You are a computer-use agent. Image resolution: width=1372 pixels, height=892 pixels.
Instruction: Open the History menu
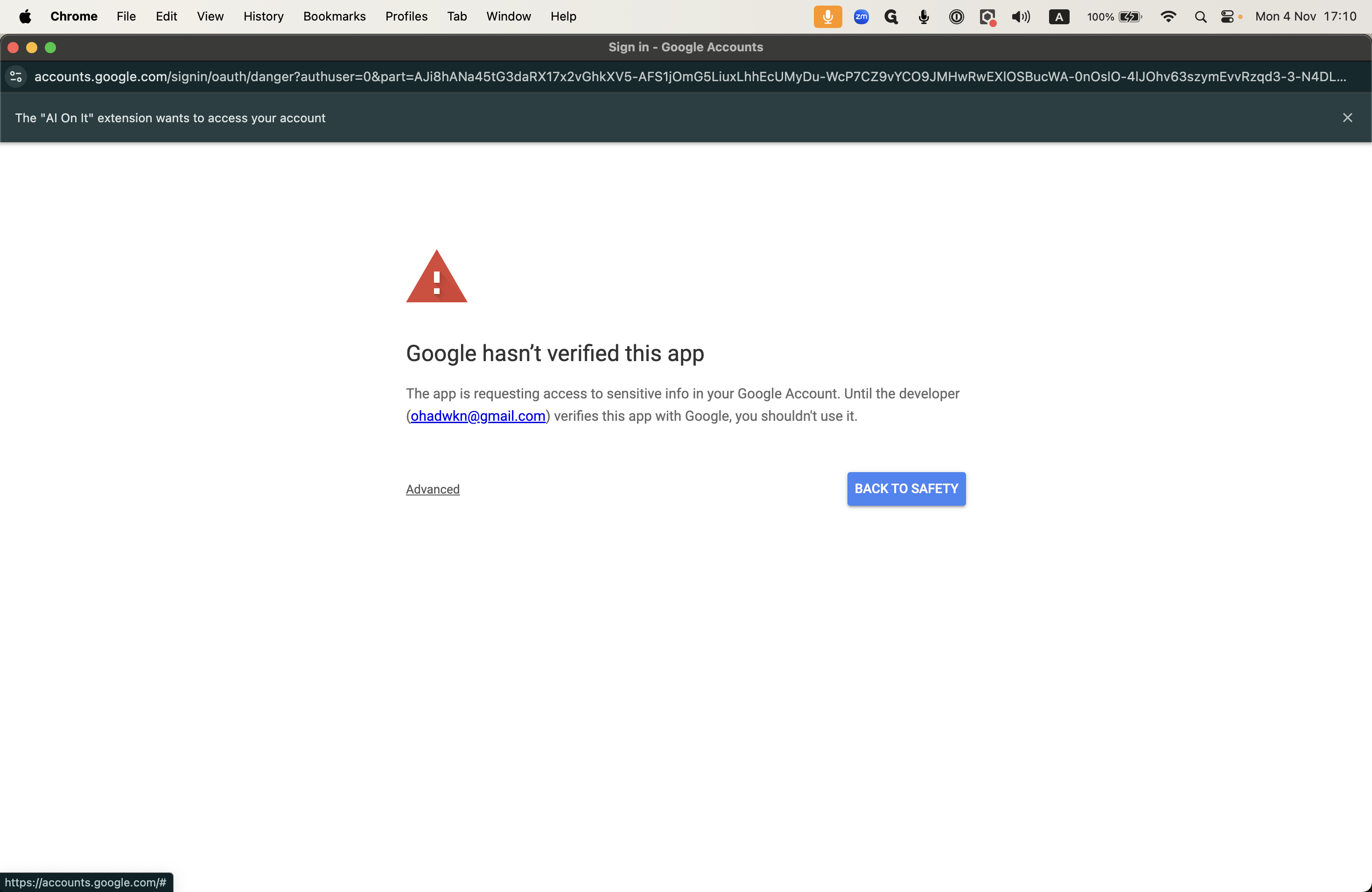tap(264, 17)
